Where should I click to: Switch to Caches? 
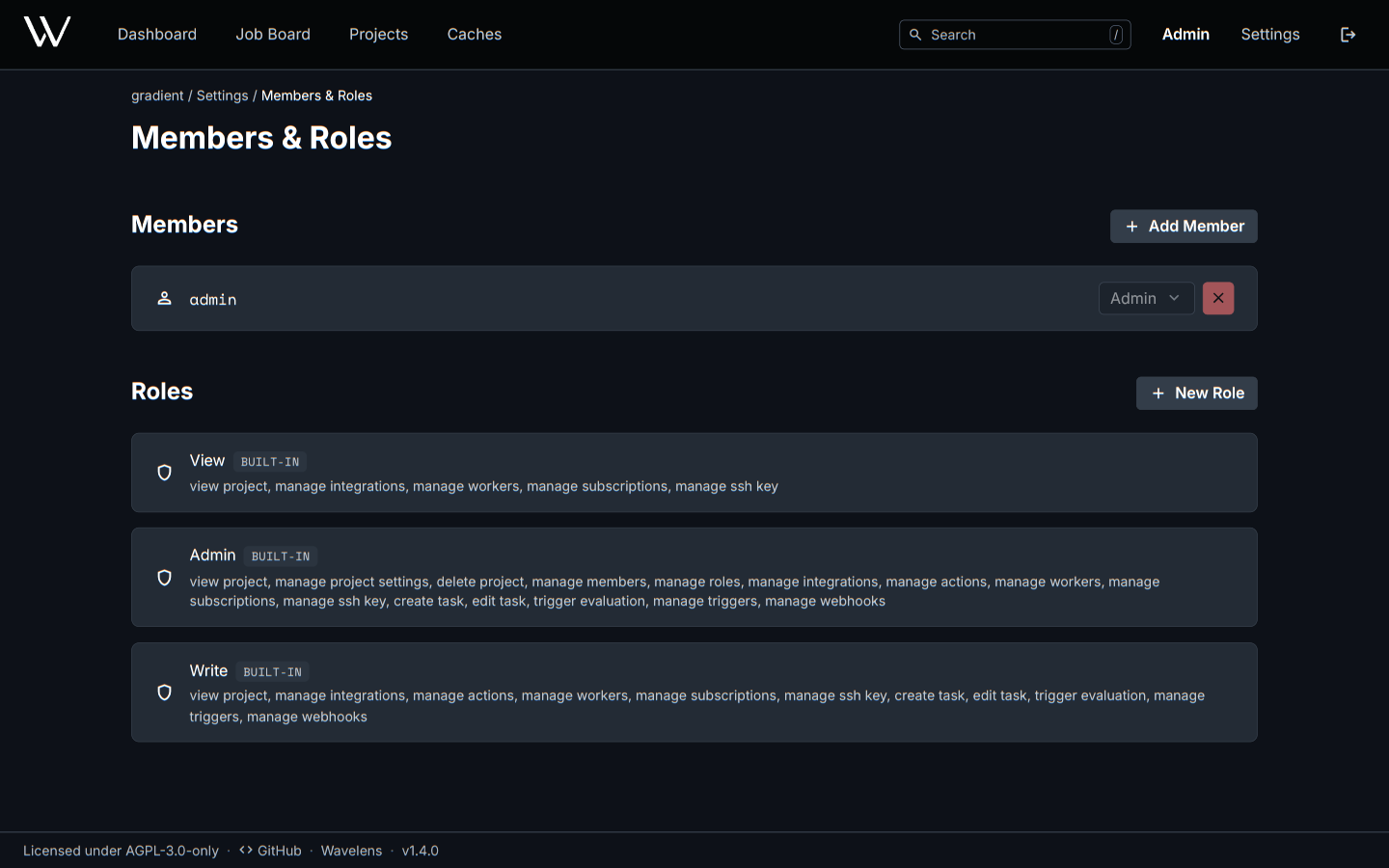point(475,35)
